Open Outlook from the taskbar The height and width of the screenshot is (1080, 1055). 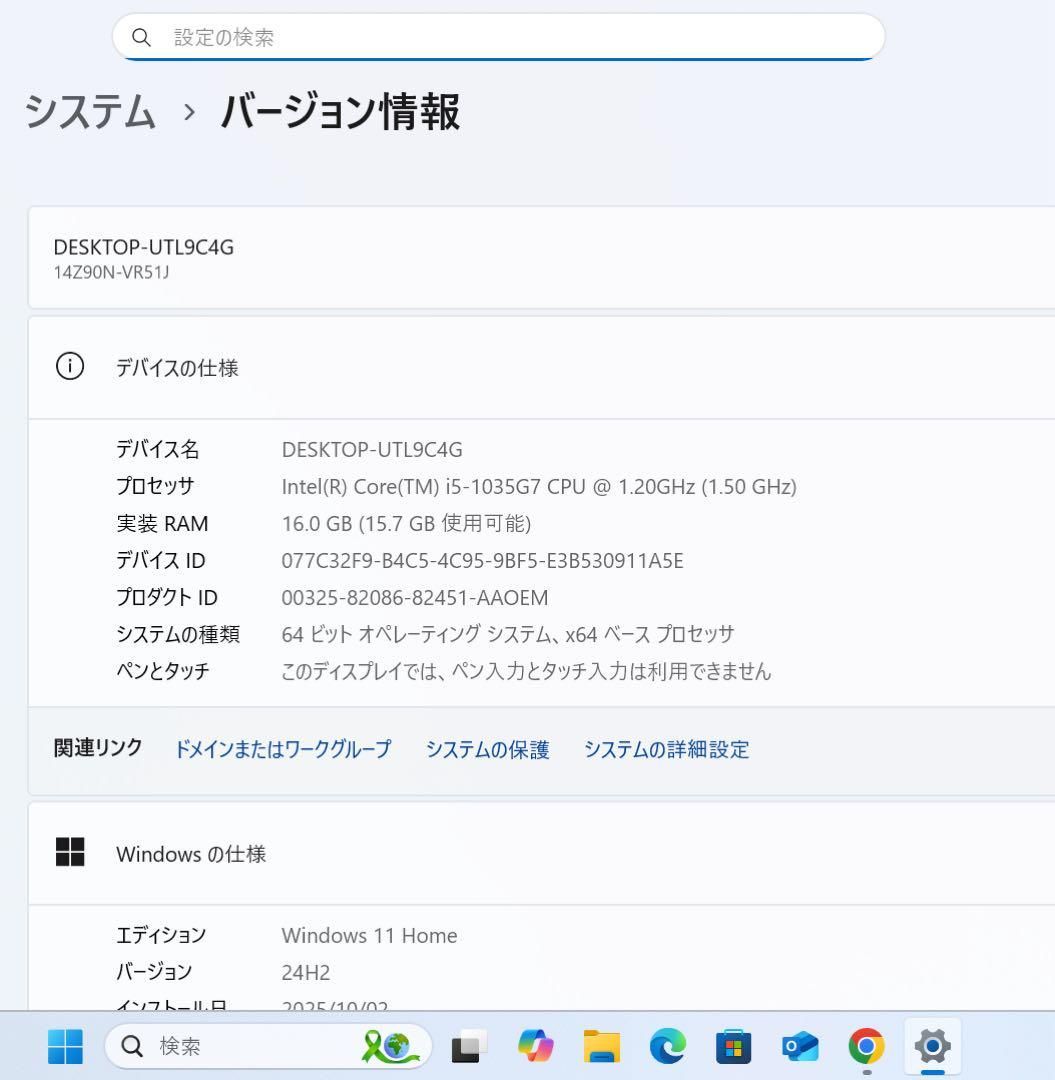pyautogui.click(x=798, y=1047)
